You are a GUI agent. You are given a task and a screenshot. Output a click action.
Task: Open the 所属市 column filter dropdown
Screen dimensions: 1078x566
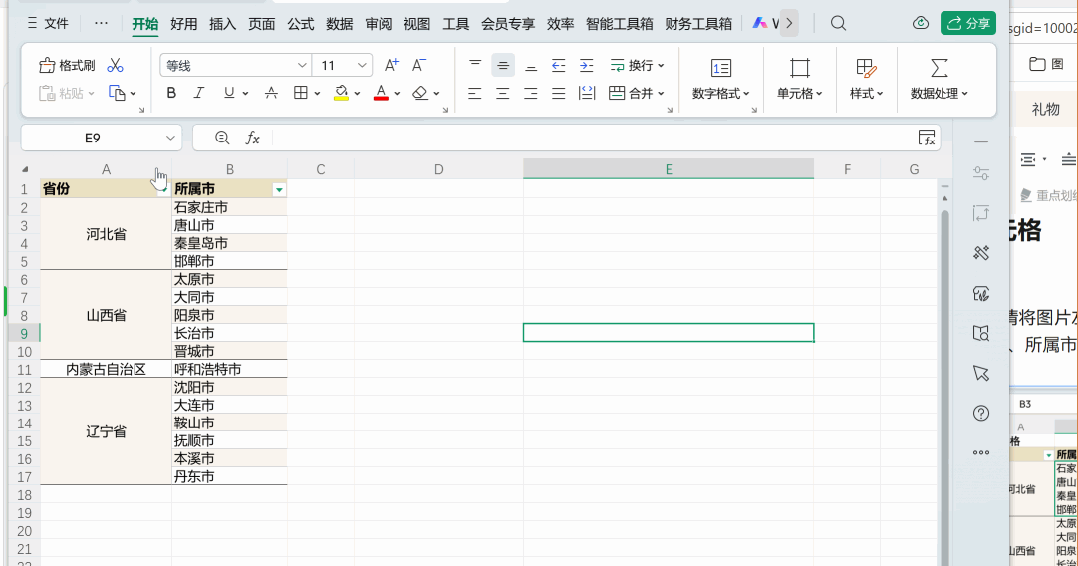279,189
